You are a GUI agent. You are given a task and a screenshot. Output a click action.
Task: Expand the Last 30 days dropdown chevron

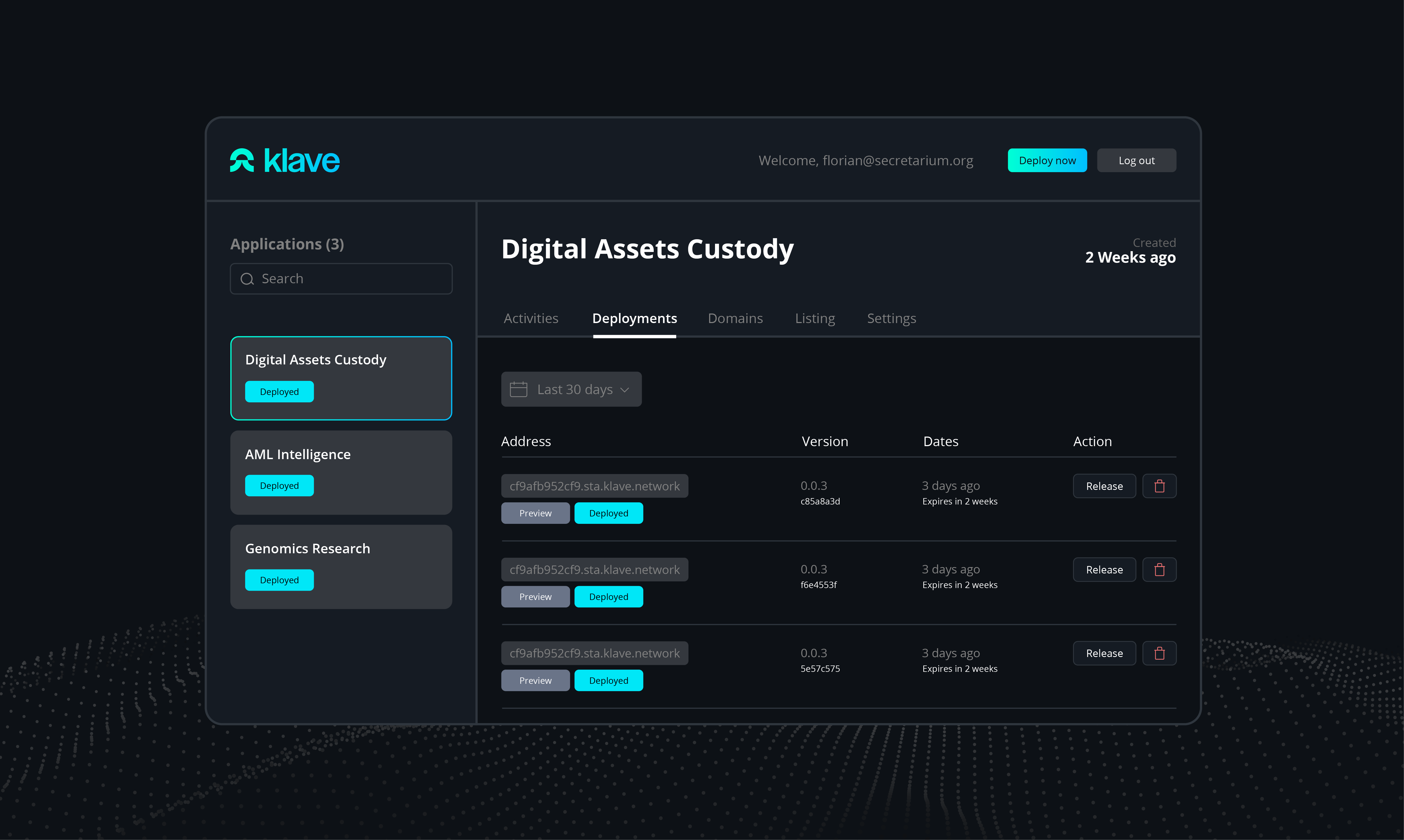pos(625,389)
